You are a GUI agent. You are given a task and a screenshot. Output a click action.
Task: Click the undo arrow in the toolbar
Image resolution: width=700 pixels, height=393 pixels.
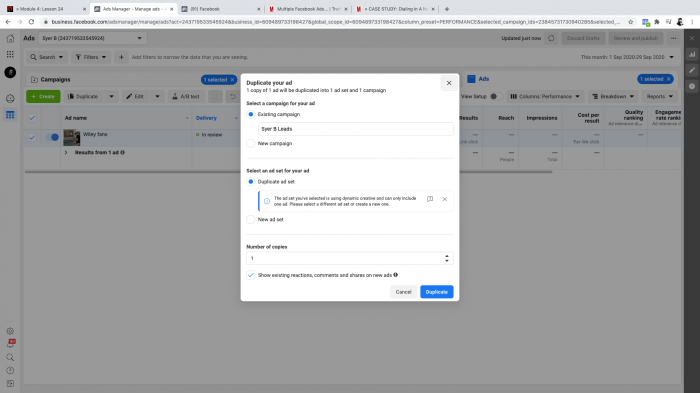[233, 96]
